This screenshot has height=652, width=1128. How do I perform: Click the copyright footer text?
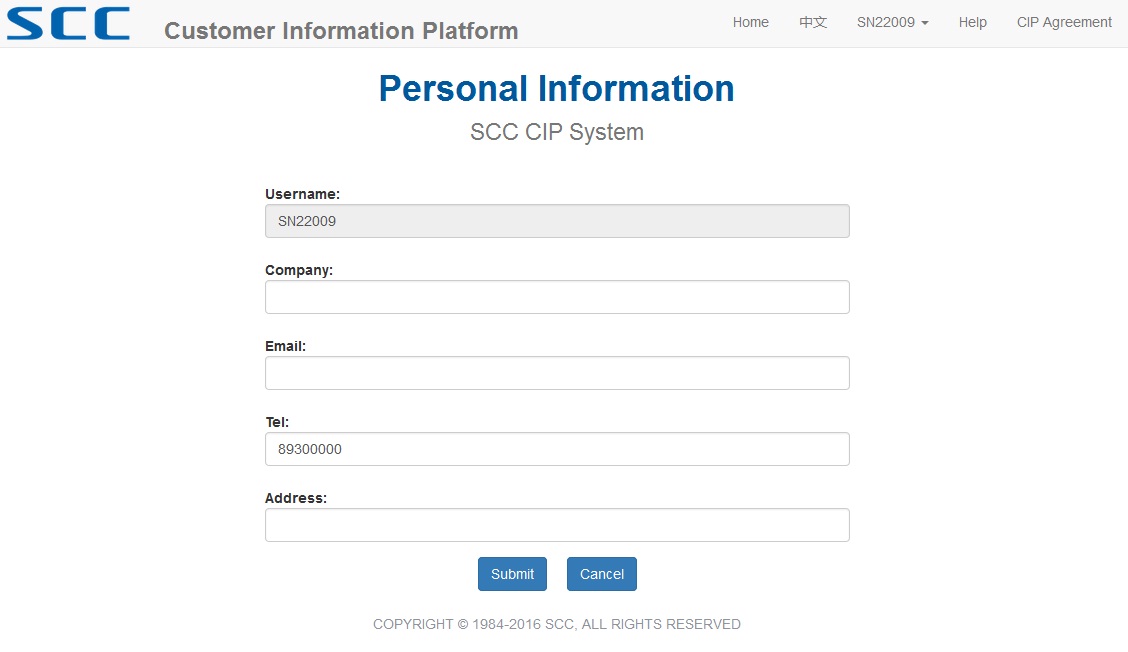coord(557,625)
